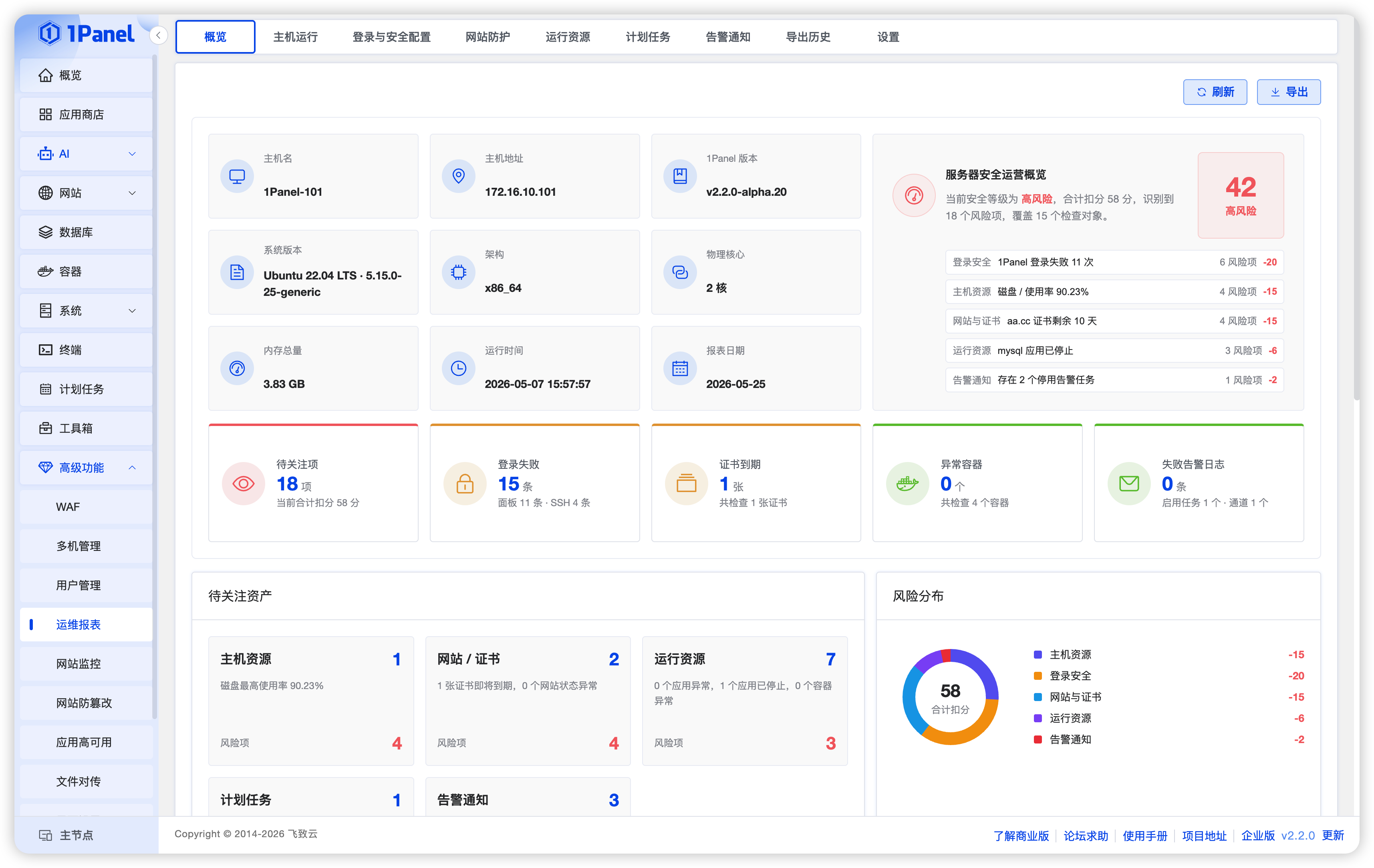The image size is (1374, 868).
Task: Click the 应用商店 grid icon
Action: 46,115
